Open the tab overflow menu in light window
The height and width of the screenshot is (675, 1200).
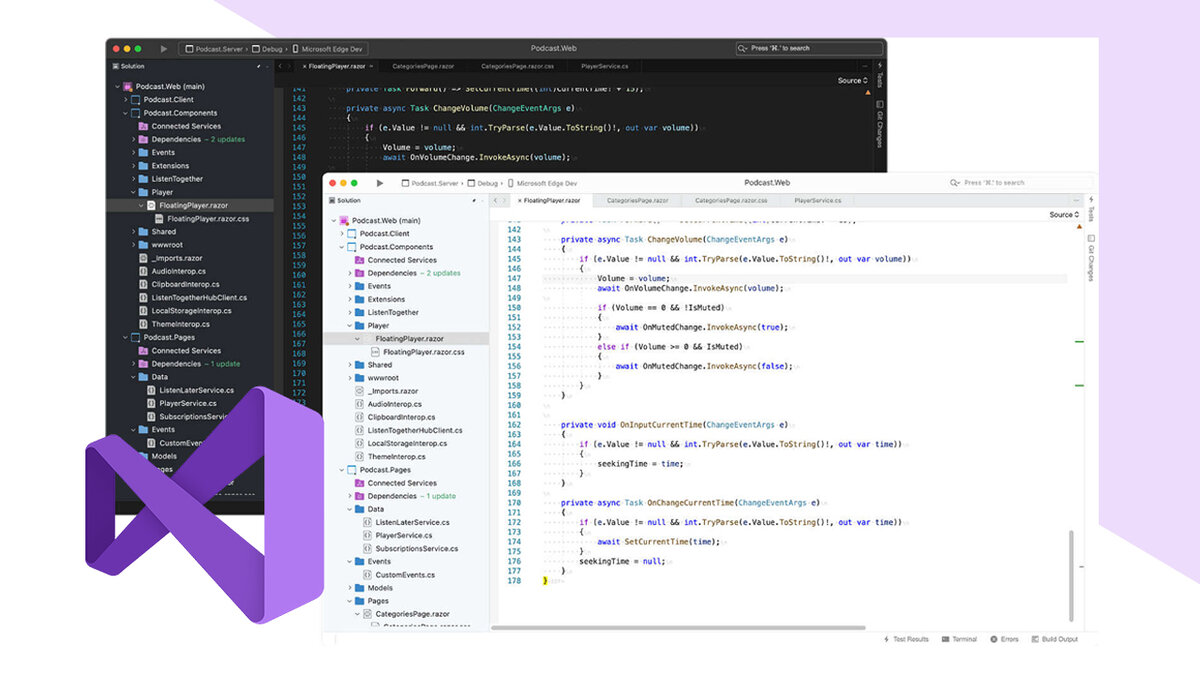[1075, 200]
